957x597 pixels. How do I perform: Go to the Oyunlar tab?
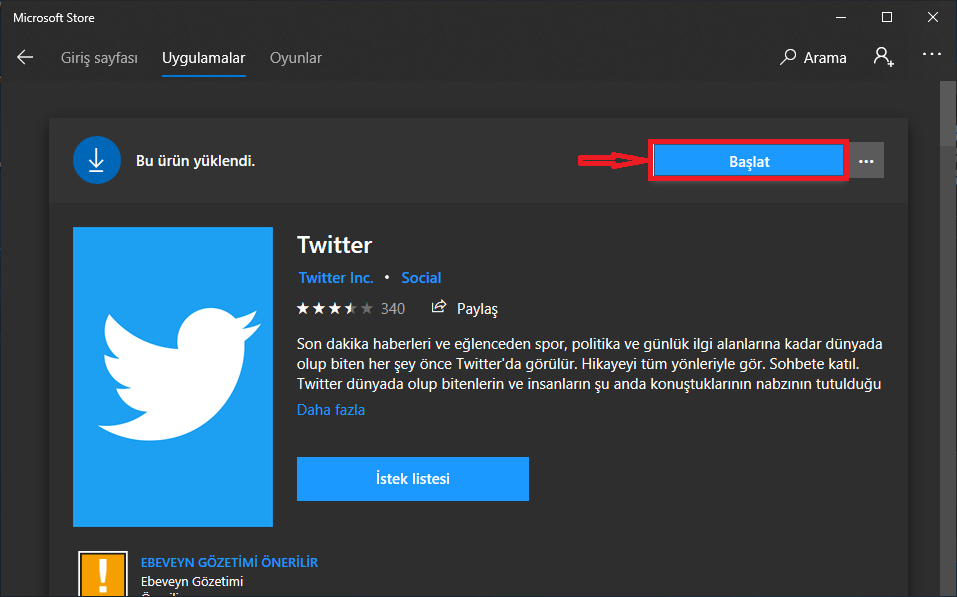295,58
